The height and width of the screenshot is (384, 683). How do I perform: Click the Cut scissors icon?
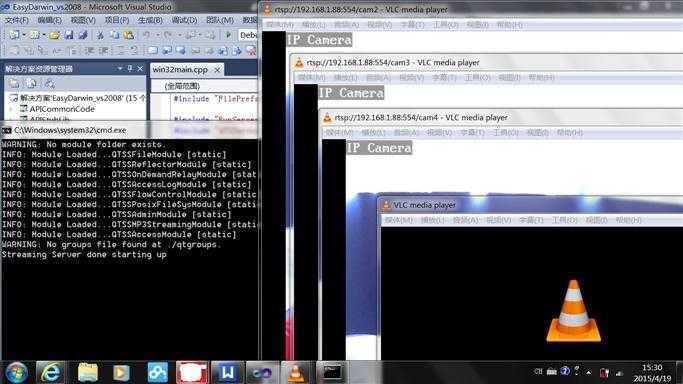tap(100, 35)
